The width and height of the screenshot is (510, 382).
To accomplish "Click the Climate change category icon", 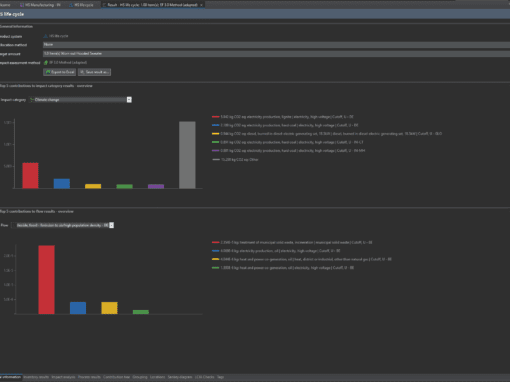I will pos(32,100).
